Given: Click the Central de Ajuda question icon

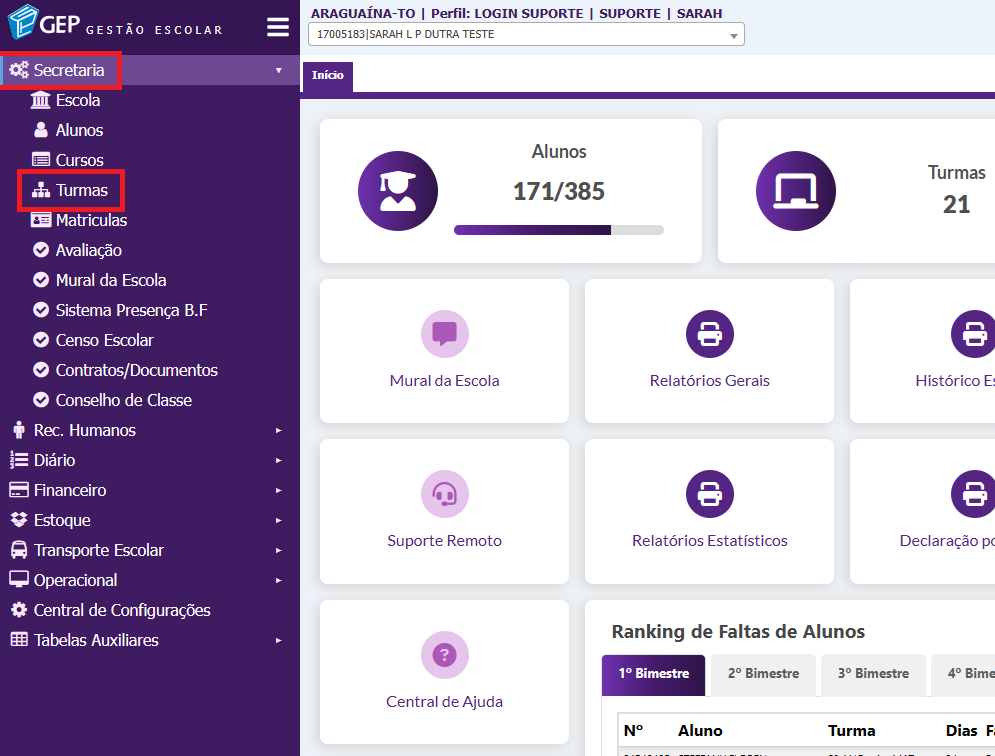Looking at the screenshot, I should (x=444, y=655).
